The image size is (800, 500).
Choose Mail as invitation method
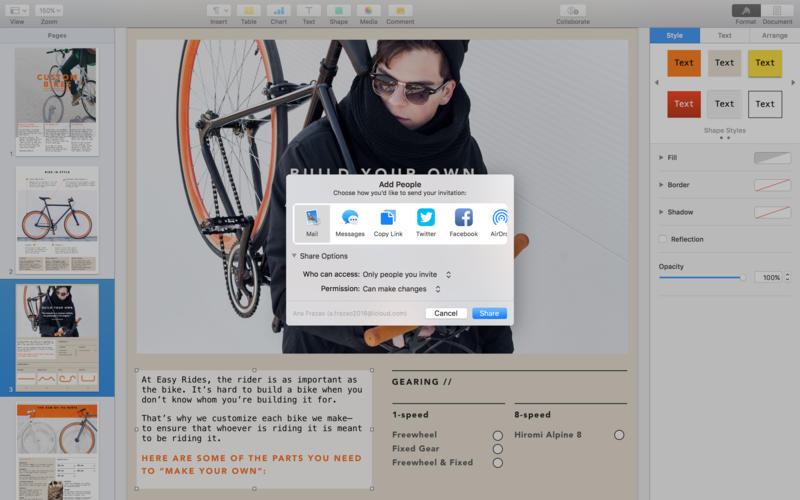click(x=312, y=223)
